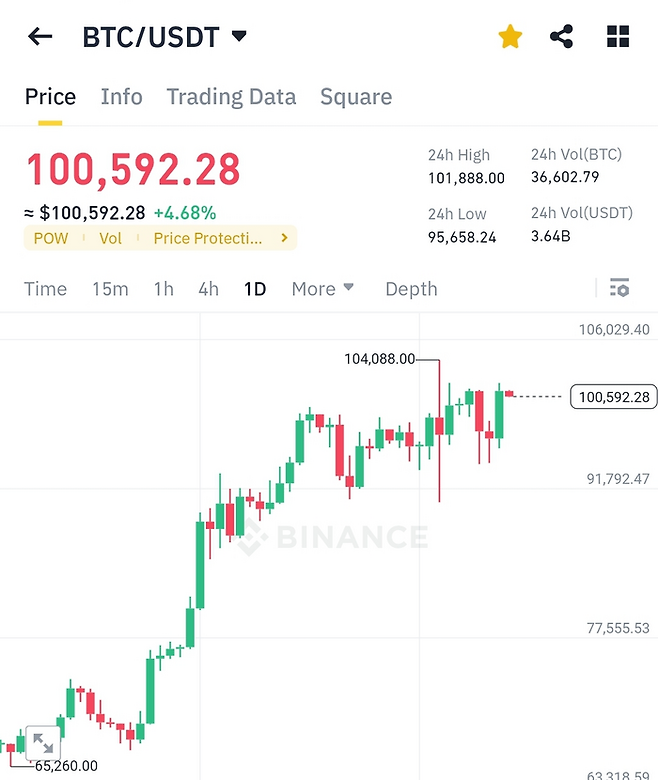Screen dimensions: 658x780
Task: Expand the More timeframes dropdown
Action: click(322, 289)
